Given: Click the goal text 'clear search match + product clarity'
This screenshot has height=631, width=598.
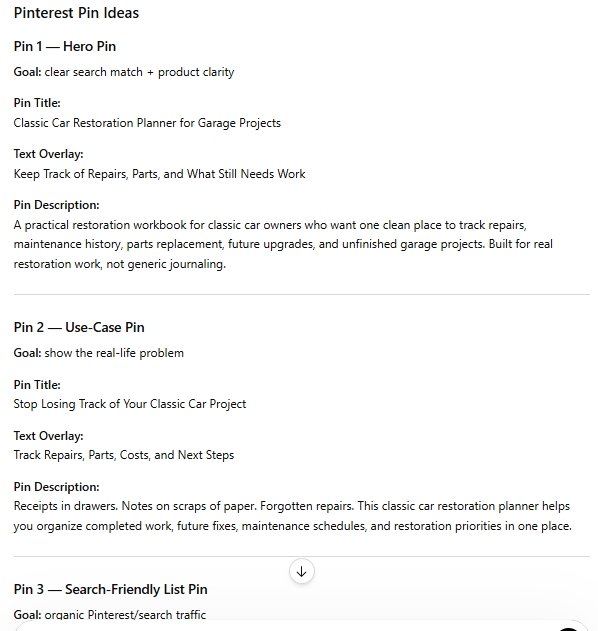Looking at the screenshot, I should 139,72.
